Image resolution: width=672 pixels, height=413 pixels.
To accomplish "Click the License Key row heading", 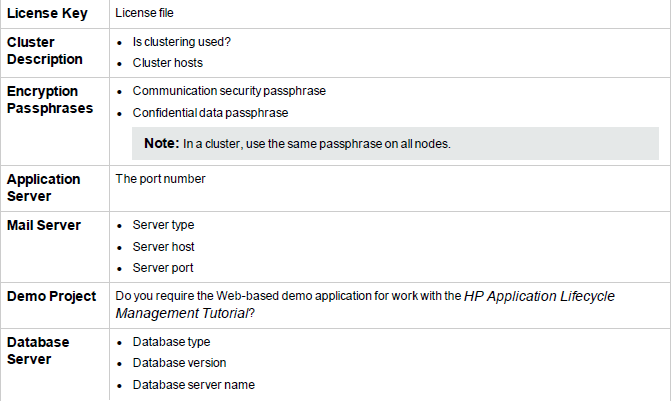I will [47, 13].
